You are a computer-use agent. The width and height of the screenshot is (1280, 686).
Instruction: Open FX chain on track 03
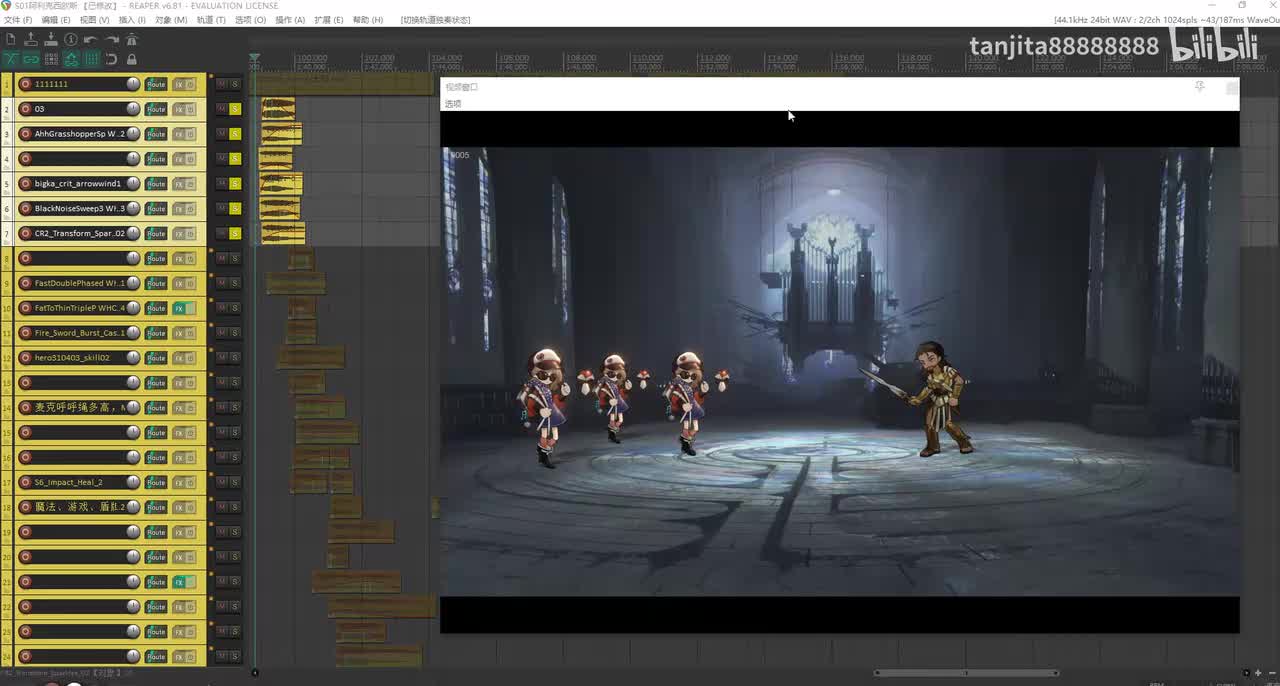180,109
